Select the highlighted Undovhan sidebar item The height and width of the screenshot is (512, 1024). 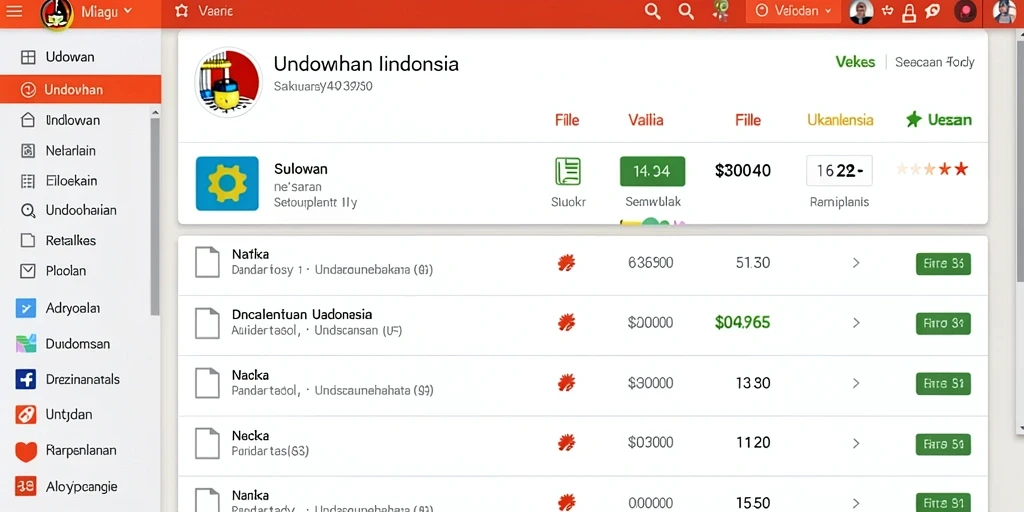pyautogui.click(x=80, y=89)
